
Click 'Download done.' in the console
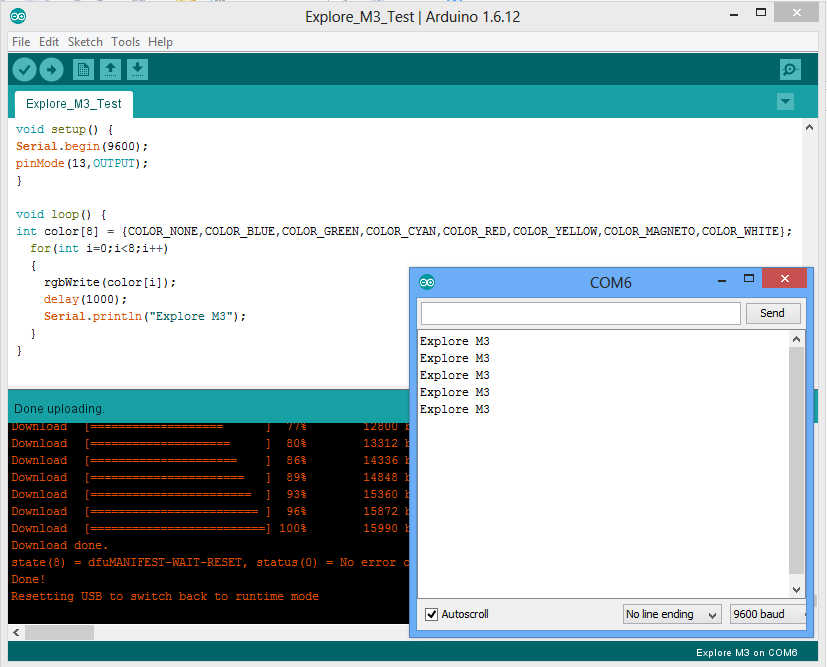click(60, 545)
